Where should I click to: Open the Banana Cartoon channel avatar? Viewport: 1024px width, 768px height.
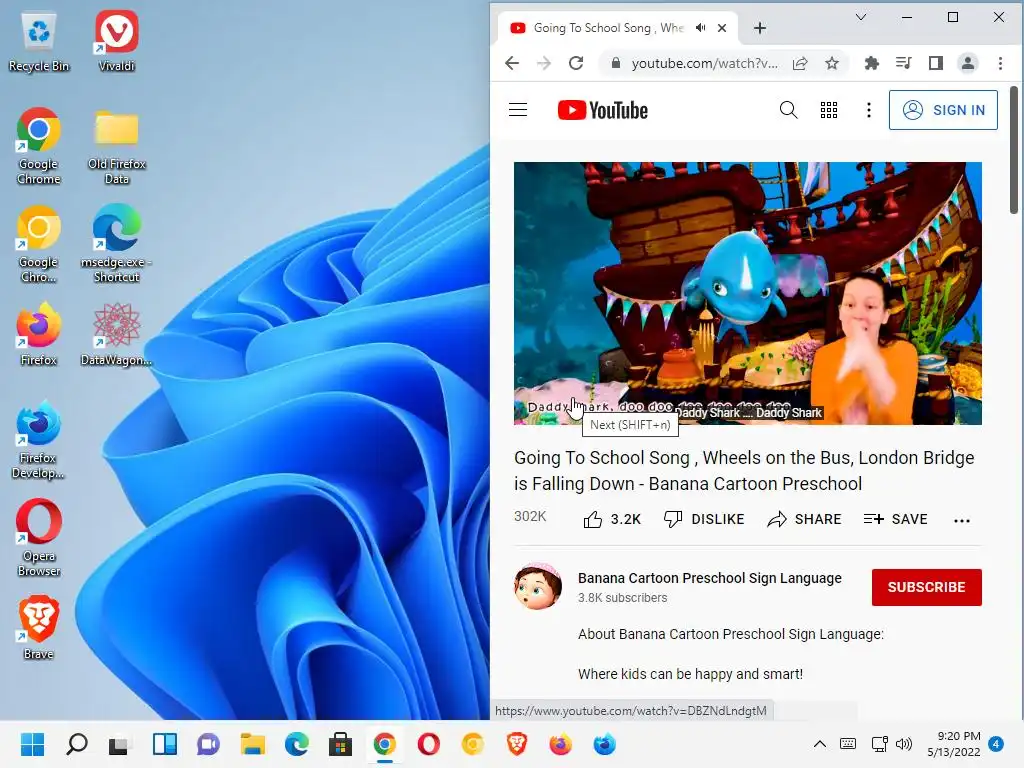tap(538, 586)
